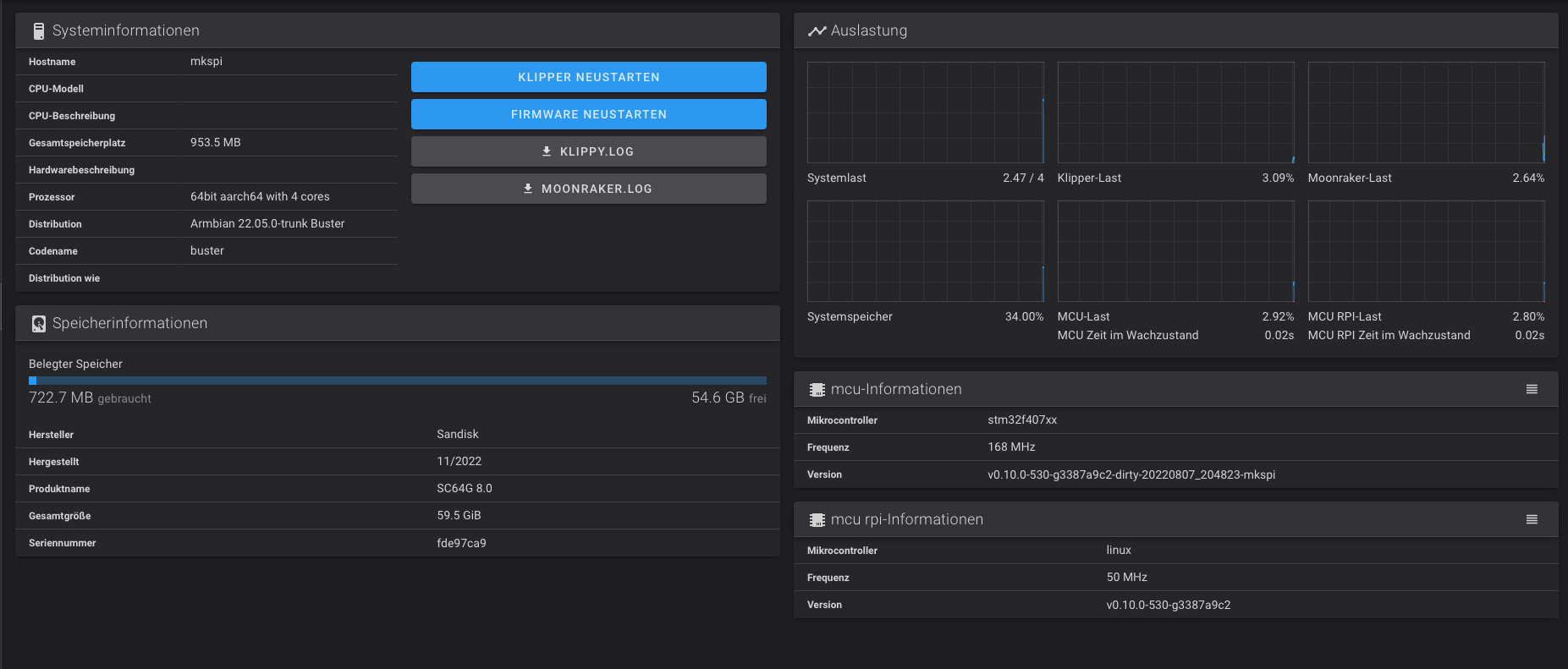Open the mcu-Informationen hamburger menu
Viewport: 1568px width, 669px height.
click(x=1532, y=389)
